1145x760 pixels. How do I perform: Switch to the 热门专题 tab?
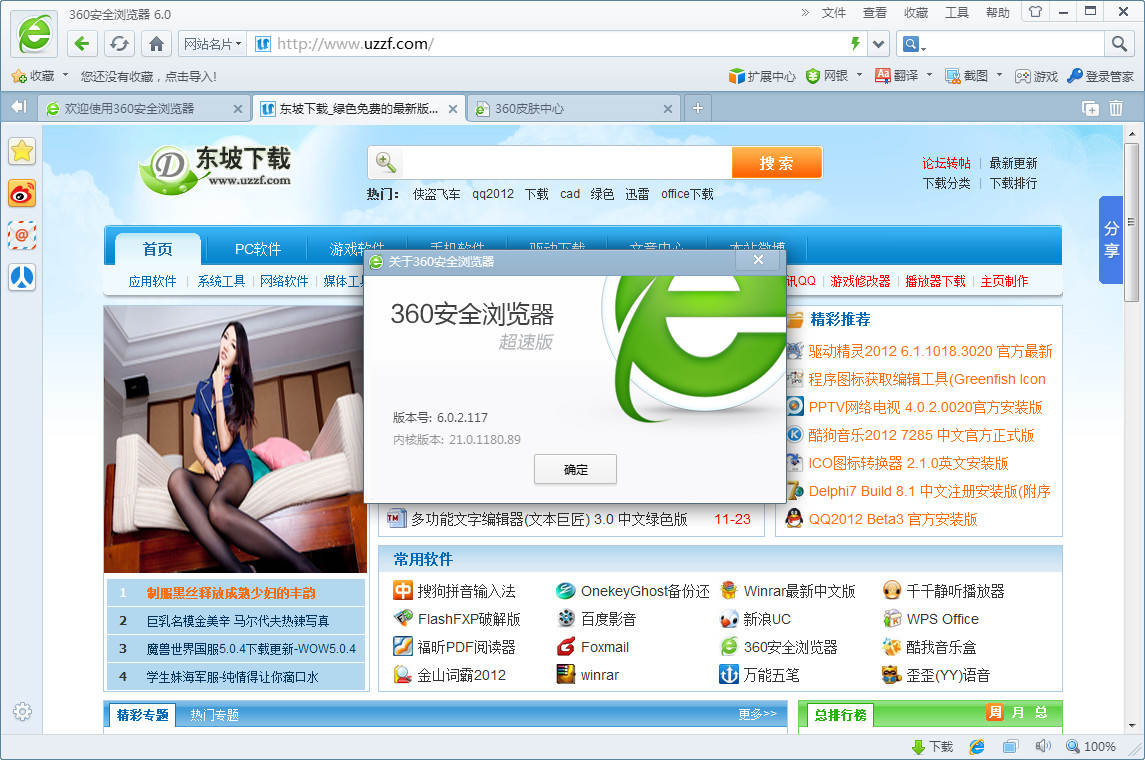(x=215, y=715)
